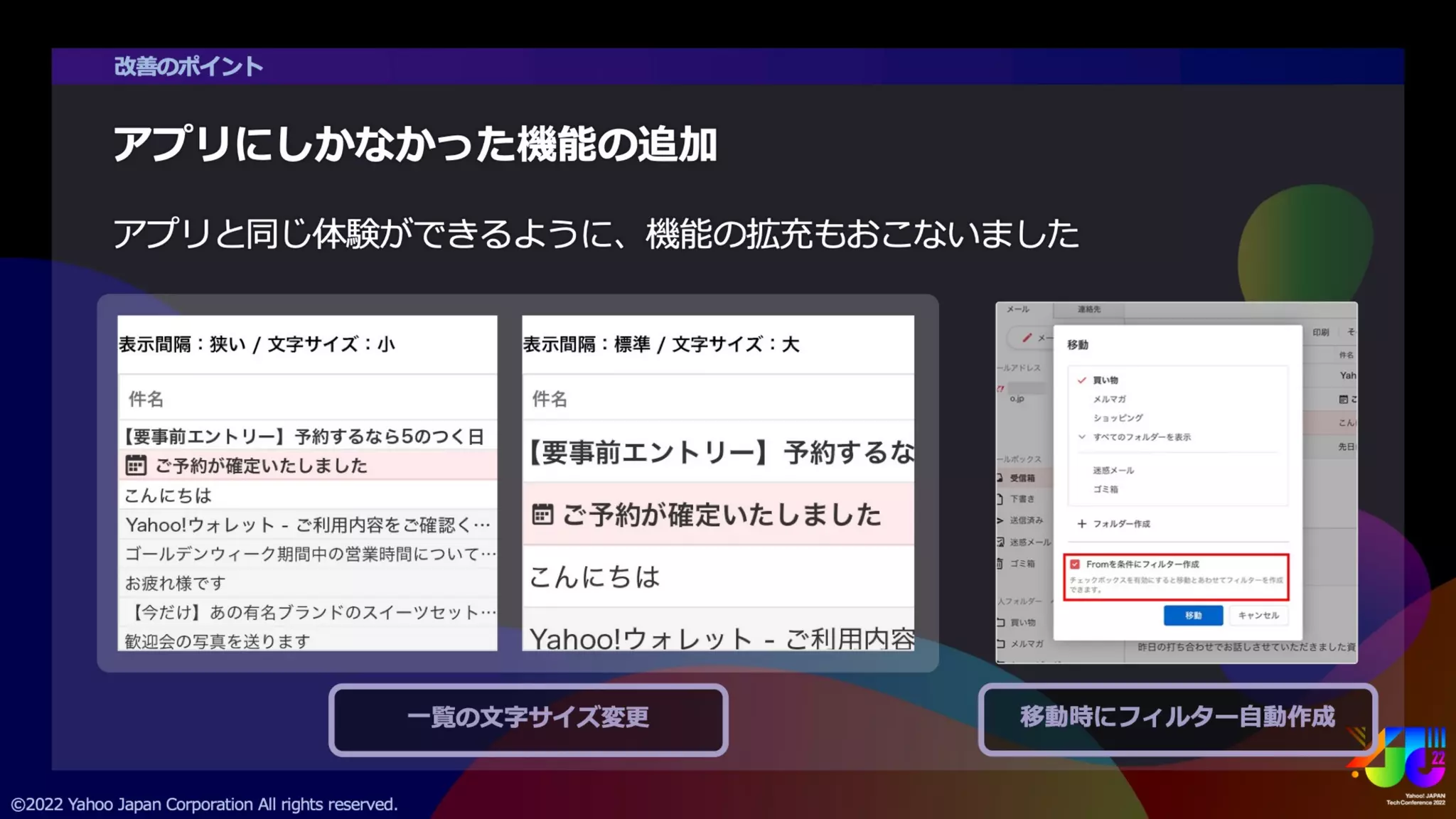Screen dimensions: 1456x819
Task: Open small-text row ご予約が確定いたしました
Action: [x=307, y=466]
